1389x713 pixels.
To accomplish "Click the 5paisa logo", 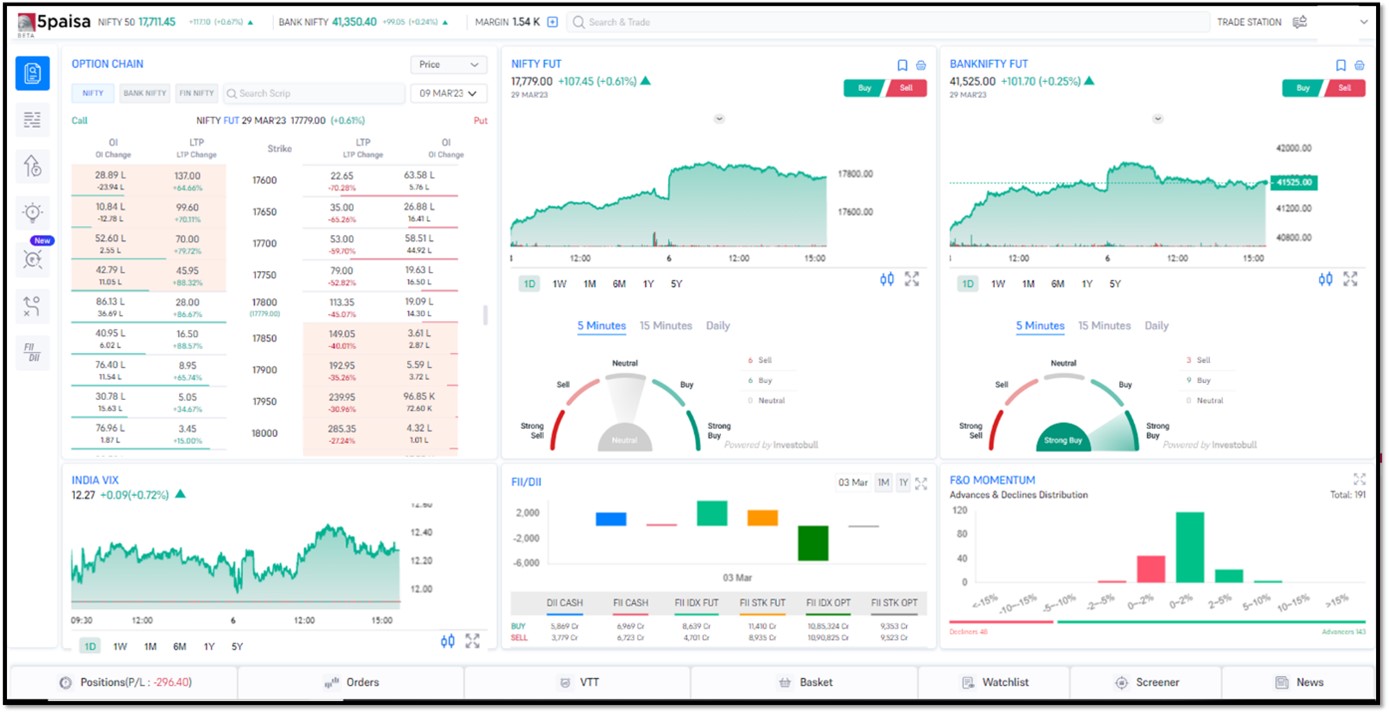I will click(53, 21).
